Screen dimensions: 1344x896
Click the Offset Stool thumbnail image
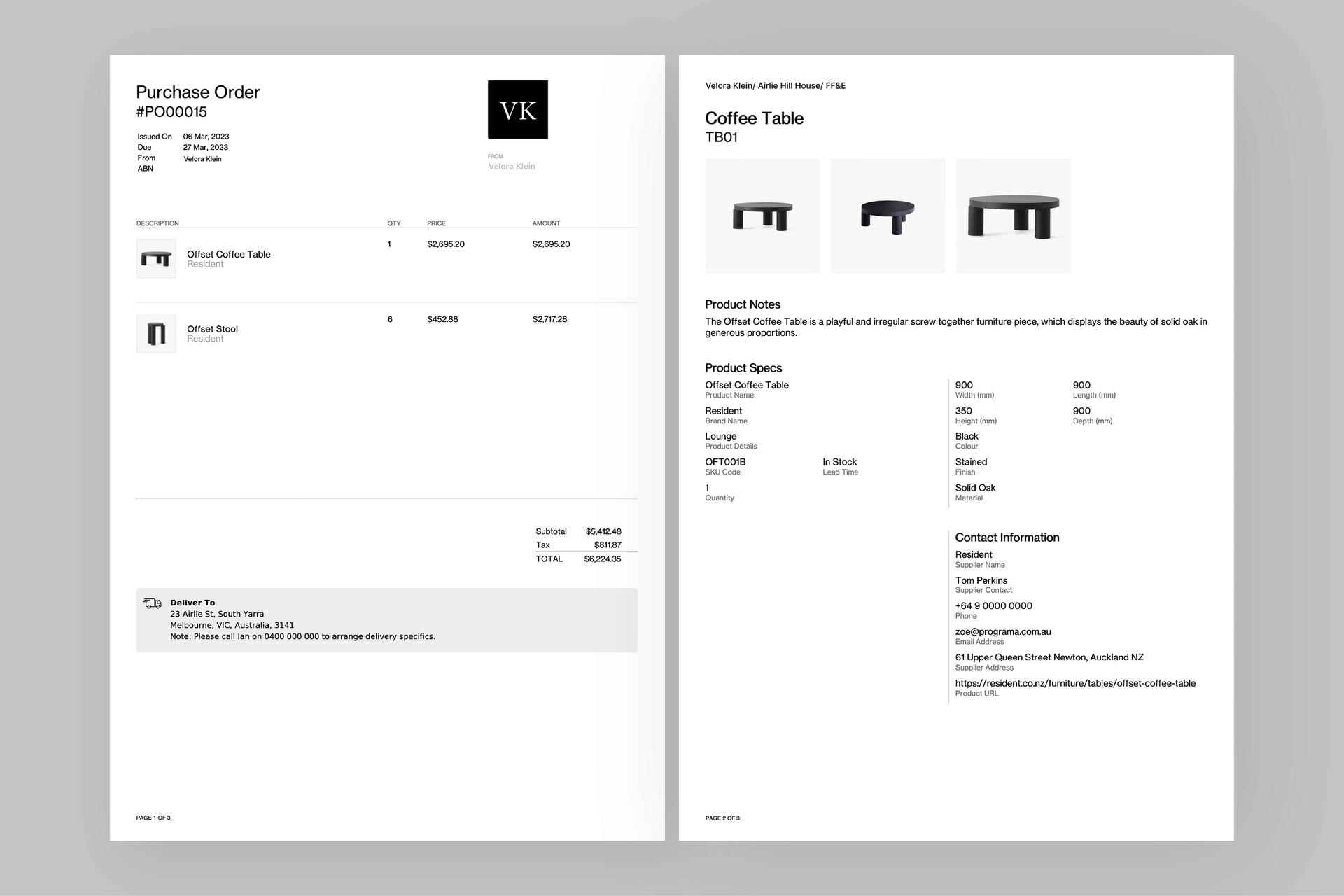156,334
